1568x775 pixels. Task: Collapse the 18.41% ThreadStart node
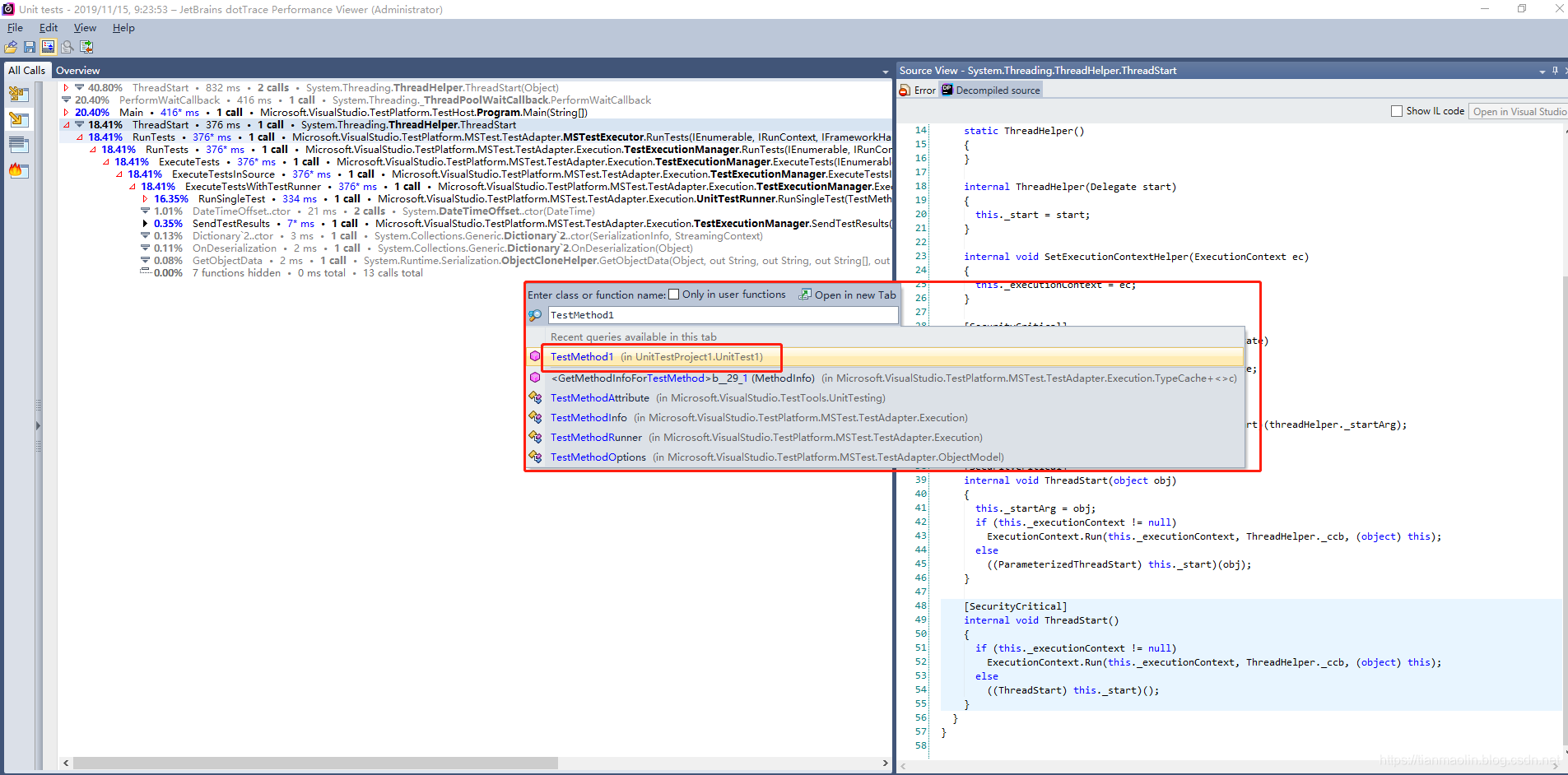pos(66,125)
